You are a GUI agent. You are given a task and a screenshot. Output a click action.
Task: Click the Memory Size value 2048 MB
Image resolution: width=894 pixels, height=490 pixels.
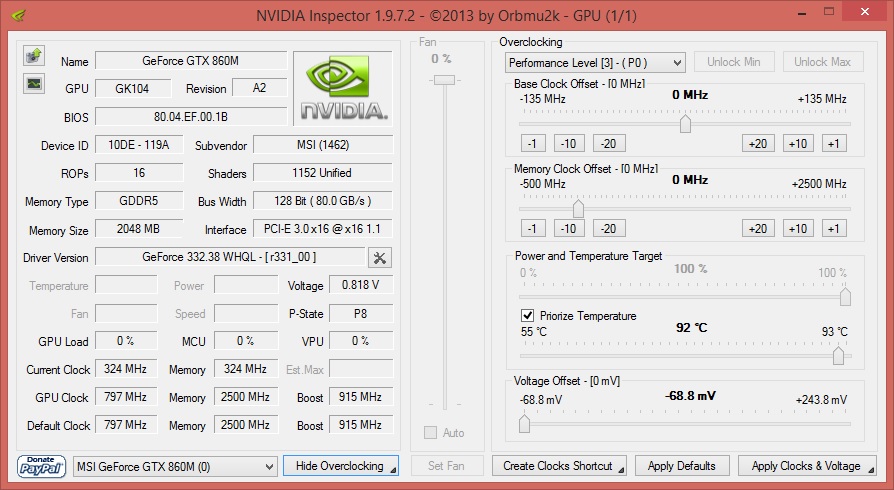click(139, 228)
